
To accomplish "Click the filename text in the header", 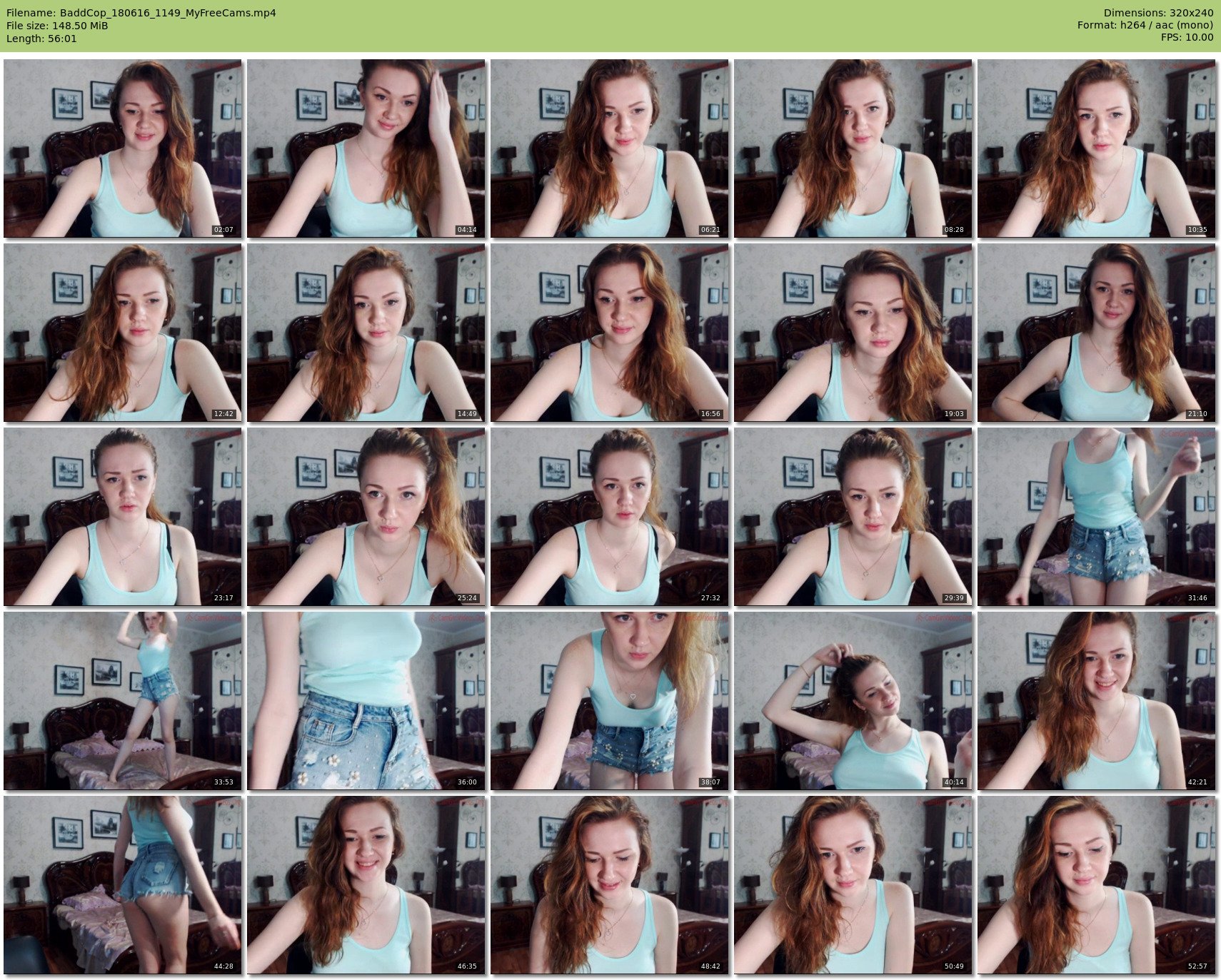I will point(141,13).
